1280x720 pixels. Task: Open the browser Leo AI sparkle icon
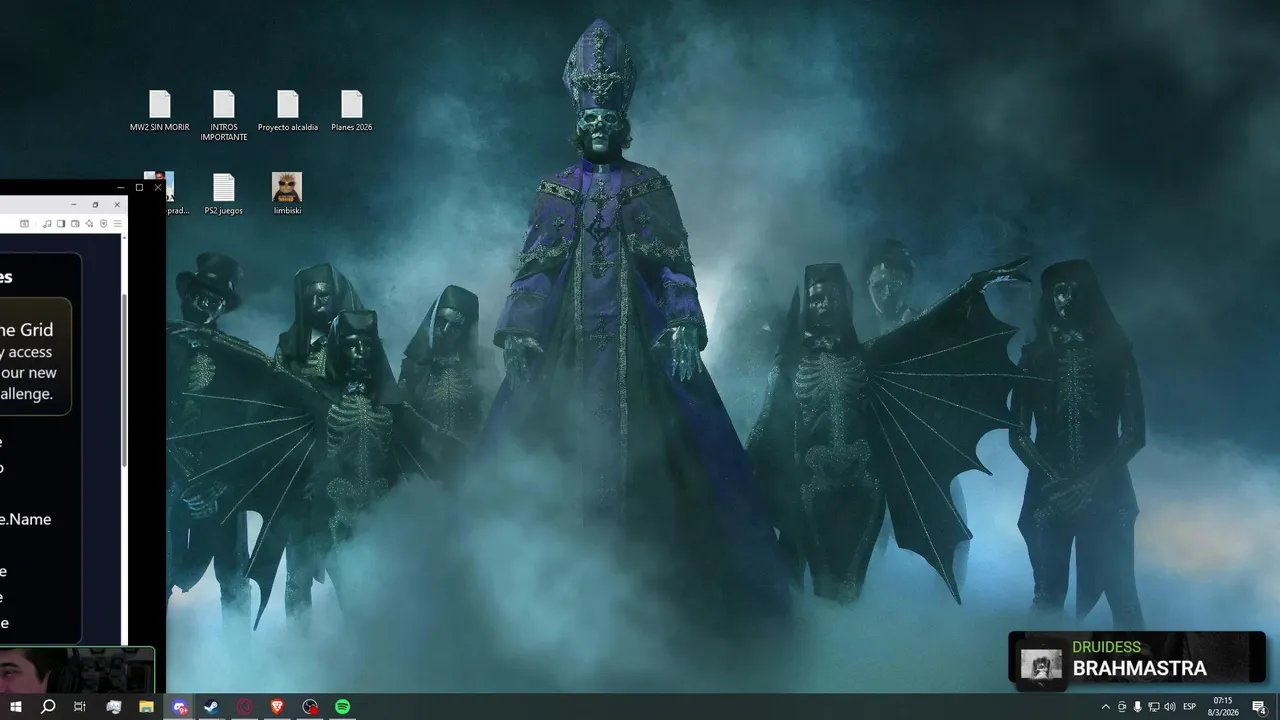(89, 224)
